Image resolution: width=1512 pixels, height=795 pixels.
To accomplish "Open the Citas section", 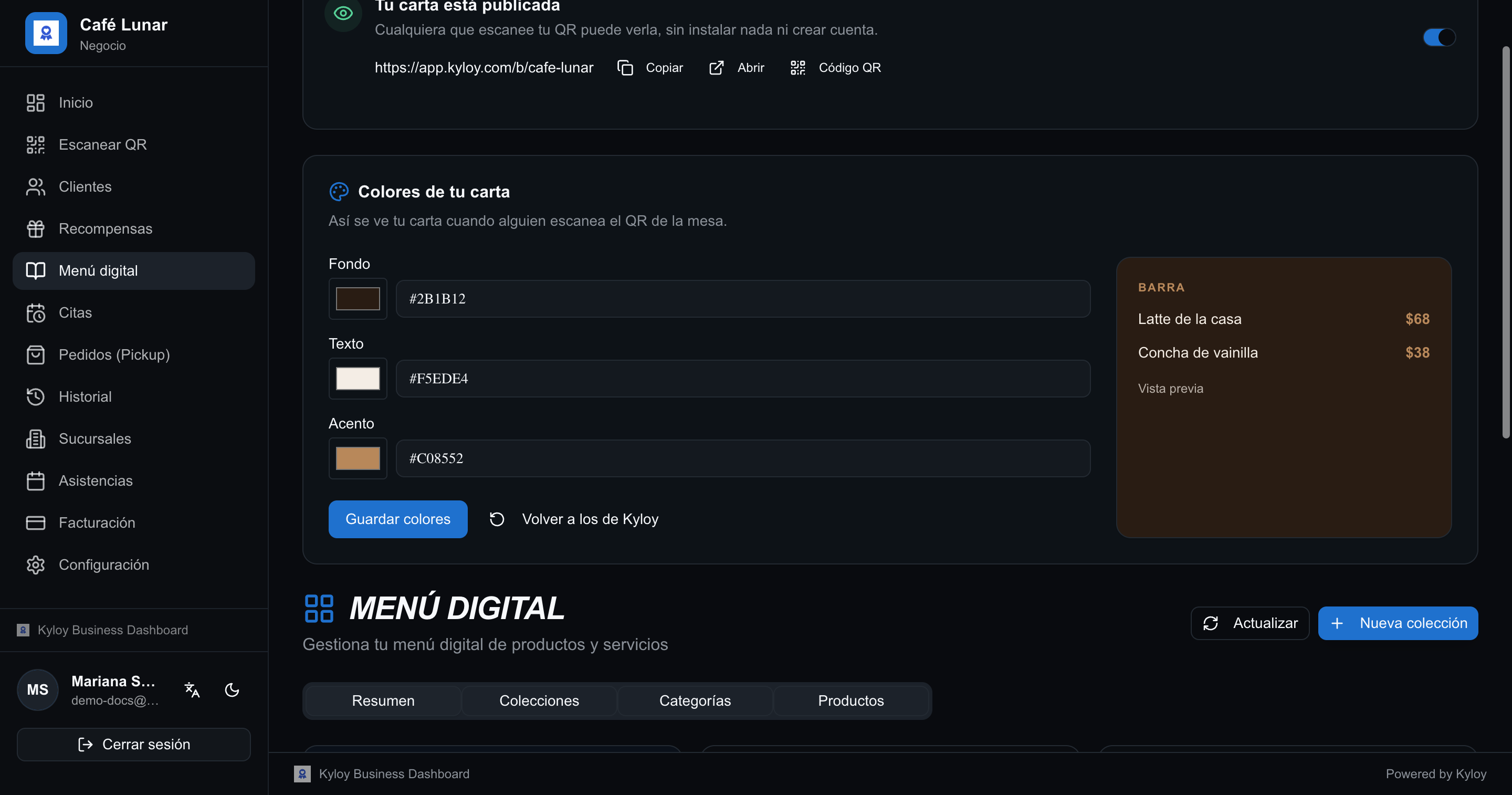I will pyautogui.click(x=134, y=313).
